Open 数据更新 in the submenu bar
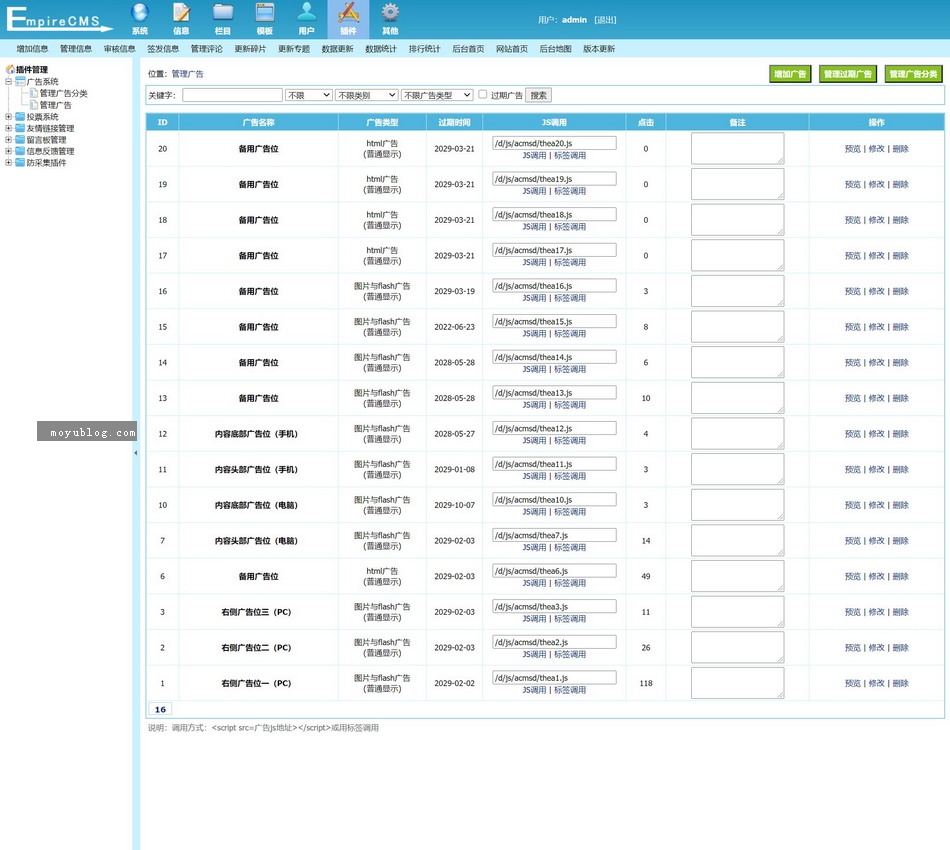This screenshot has width=950, height=850. 337,48
